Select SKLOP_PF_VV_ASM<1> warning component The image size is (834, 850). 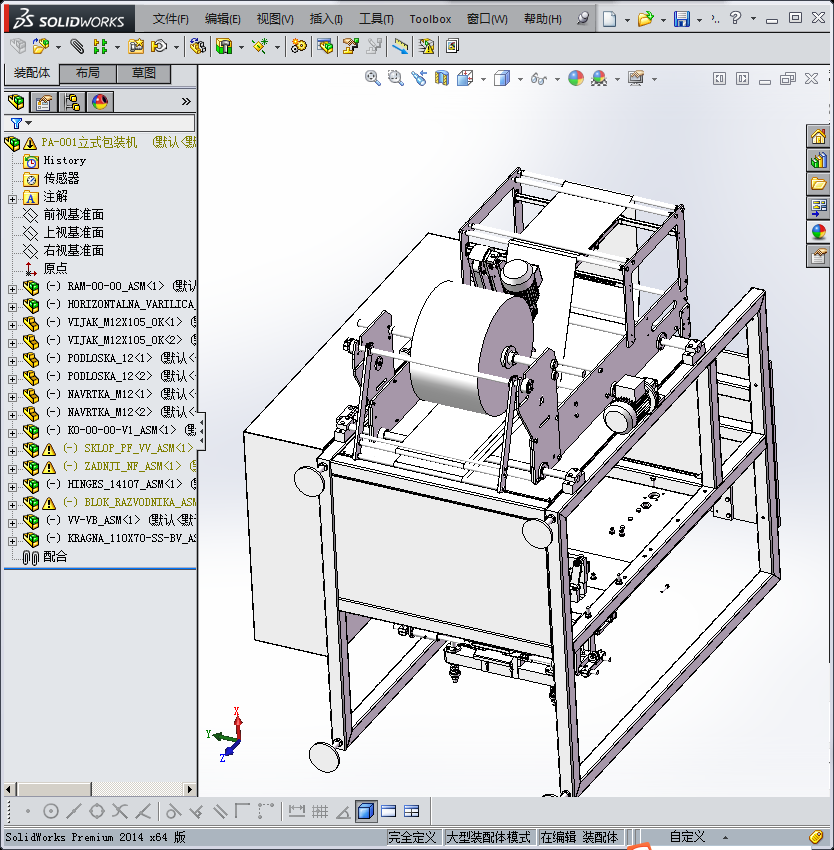point(139,448)
